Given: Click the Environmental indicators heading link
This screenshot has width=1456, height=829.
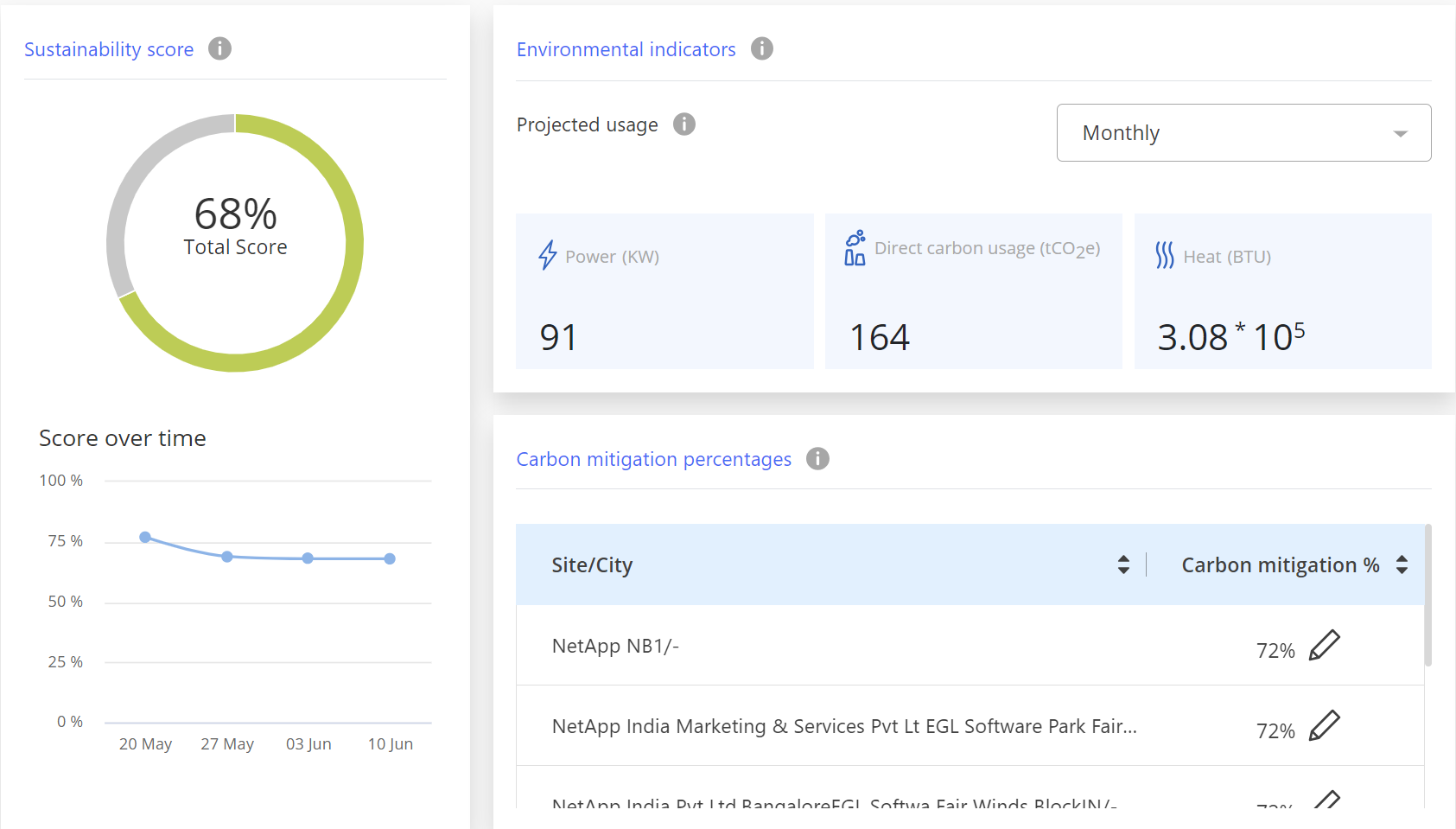Looking at the screenshot, I should [626, 49].
